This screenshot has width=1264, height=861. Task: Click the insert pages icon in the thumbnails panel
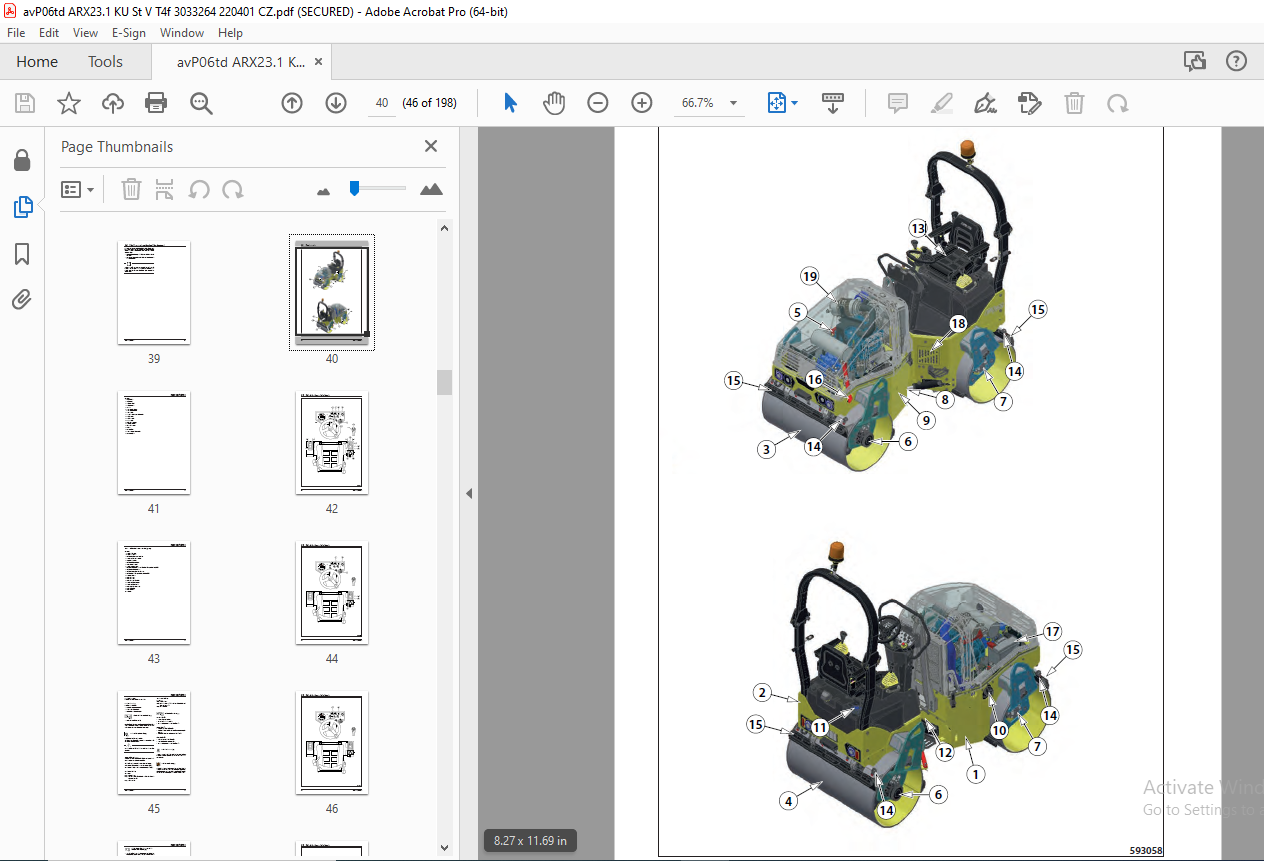click(165, 189)
